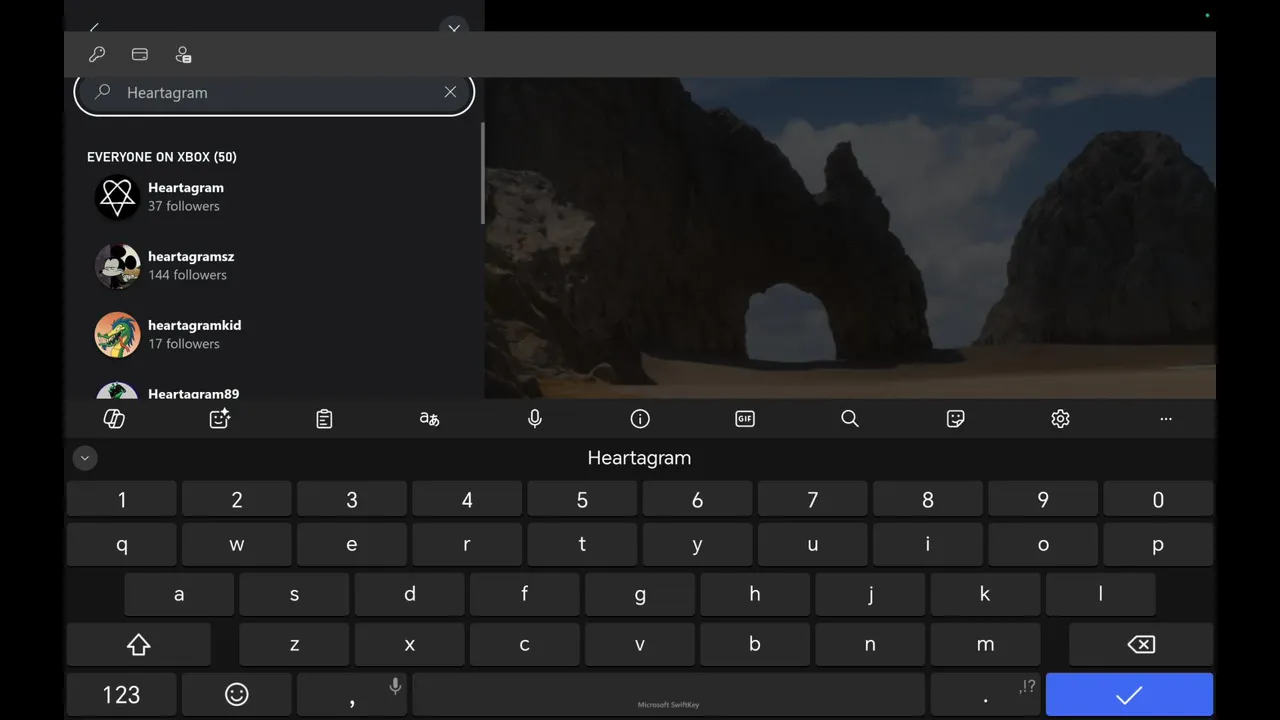Start voice typing with microphone
This screenshot has height=720, width=1280.
click(x=535, y=419)
